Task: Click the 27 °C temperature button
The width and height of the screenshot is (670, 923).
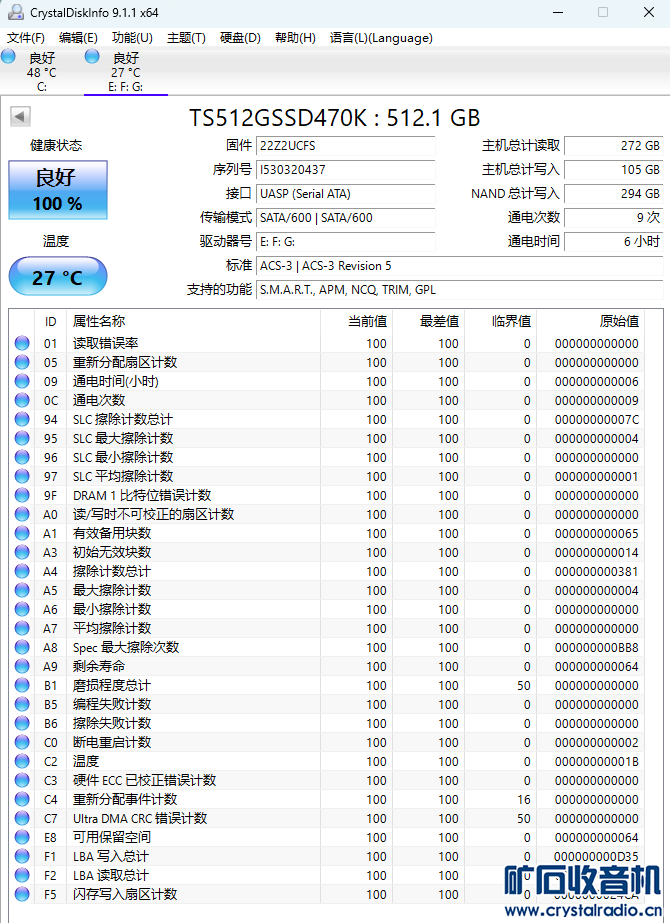Action: (x=58, y=277)
